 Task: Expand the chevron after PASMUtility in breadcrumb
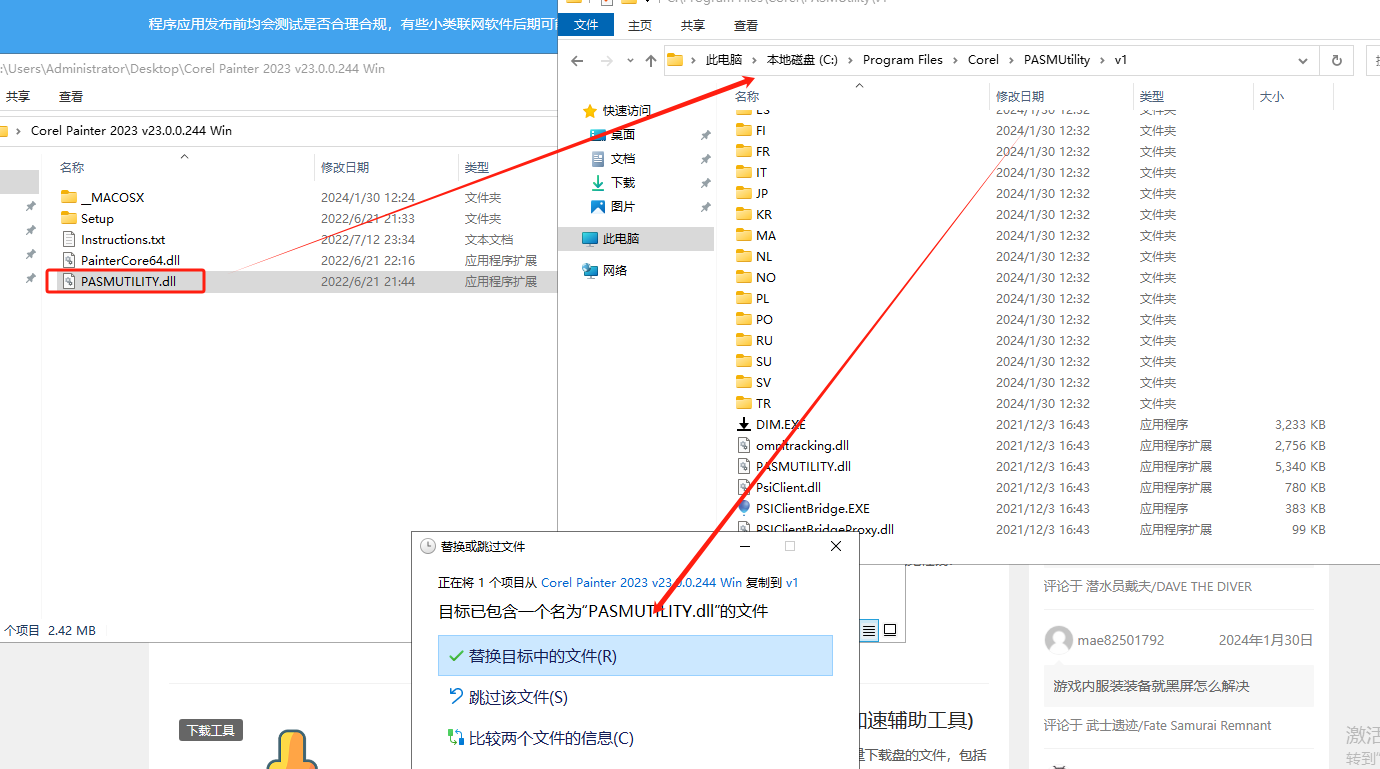click(1102, 60)
